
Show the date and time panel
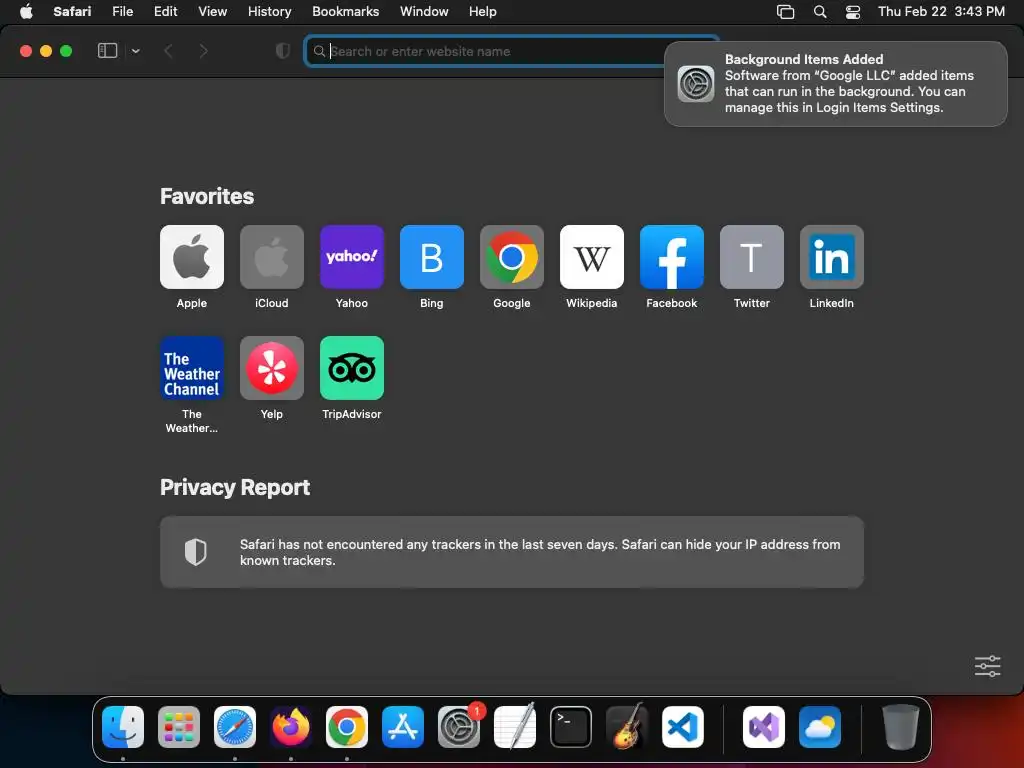pyautogui.click(x=941, y=11)
